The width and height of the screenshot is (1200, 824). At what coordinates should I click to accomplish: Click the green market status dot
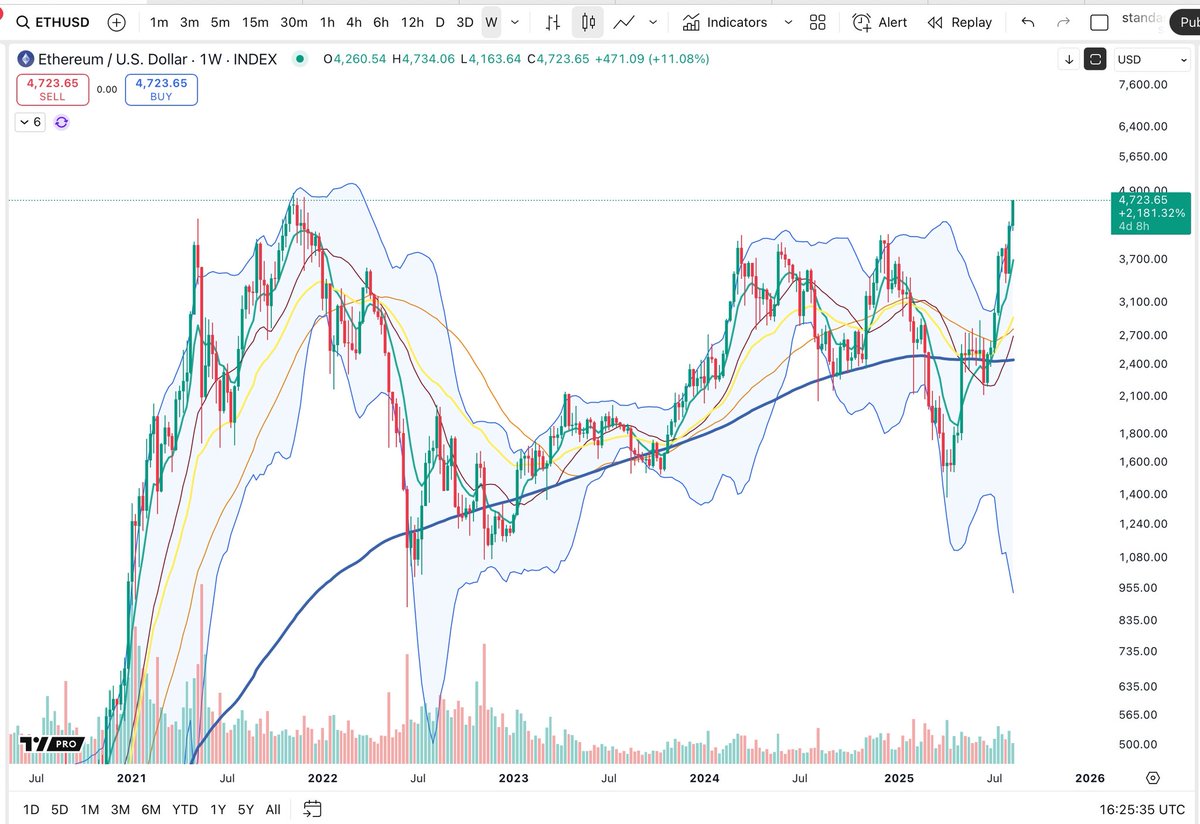coord(299,59)
